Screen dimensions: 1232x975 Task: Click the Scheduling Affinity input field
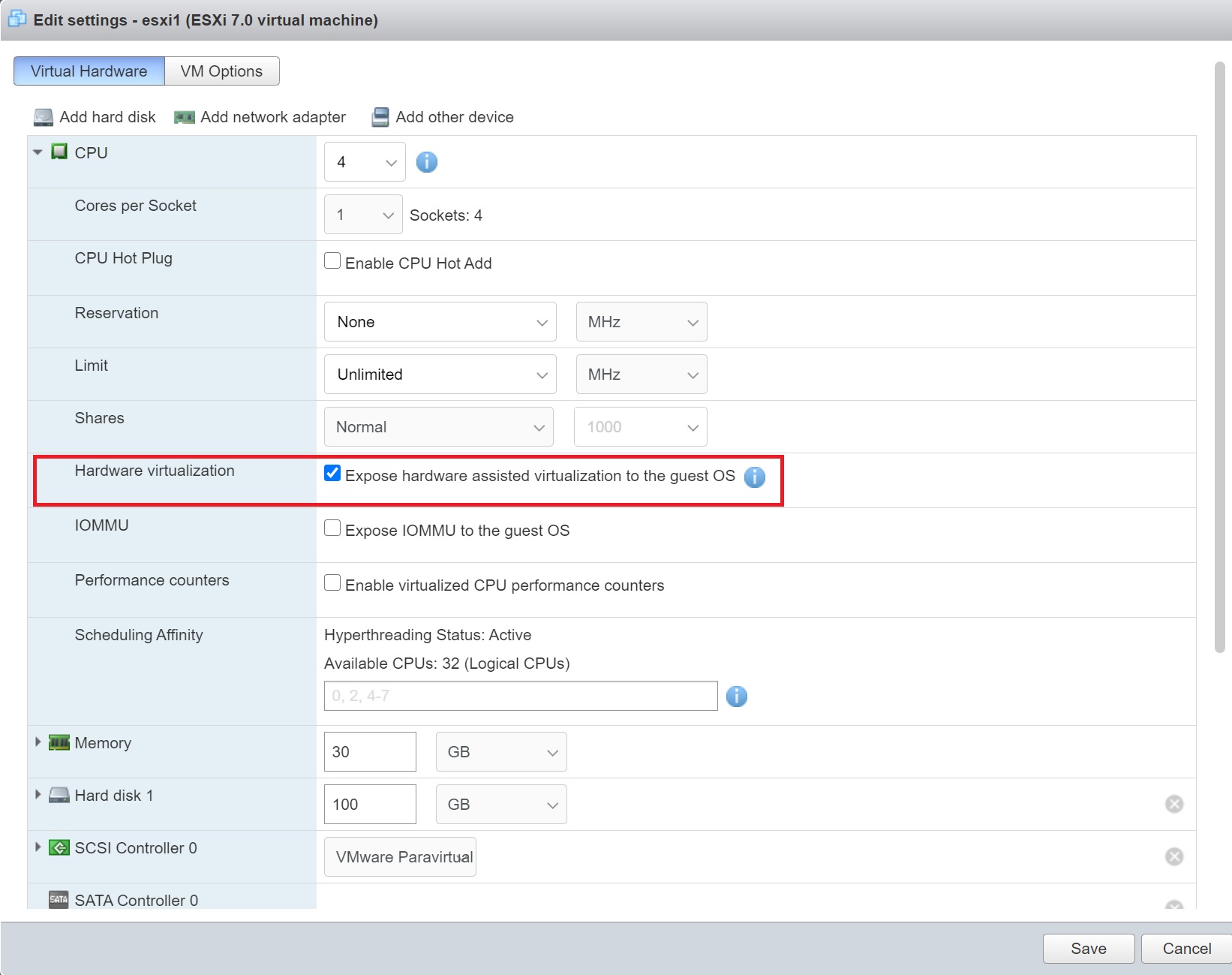(520, 696)
